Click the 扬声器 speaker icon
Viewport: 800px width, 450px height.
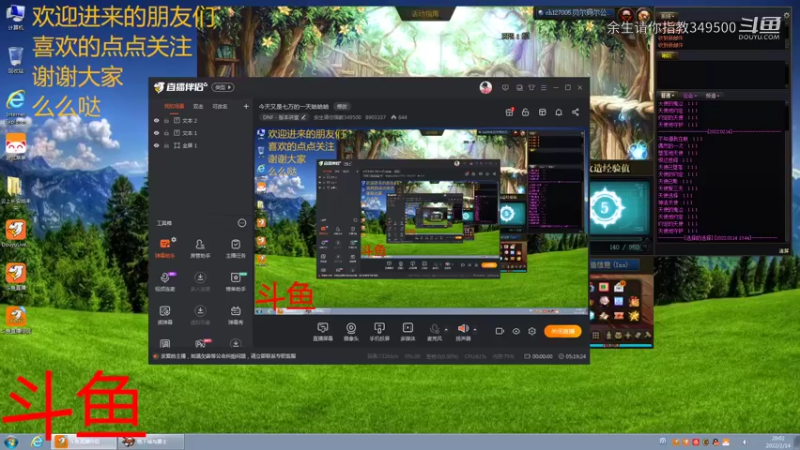click(x=463, y=331)
